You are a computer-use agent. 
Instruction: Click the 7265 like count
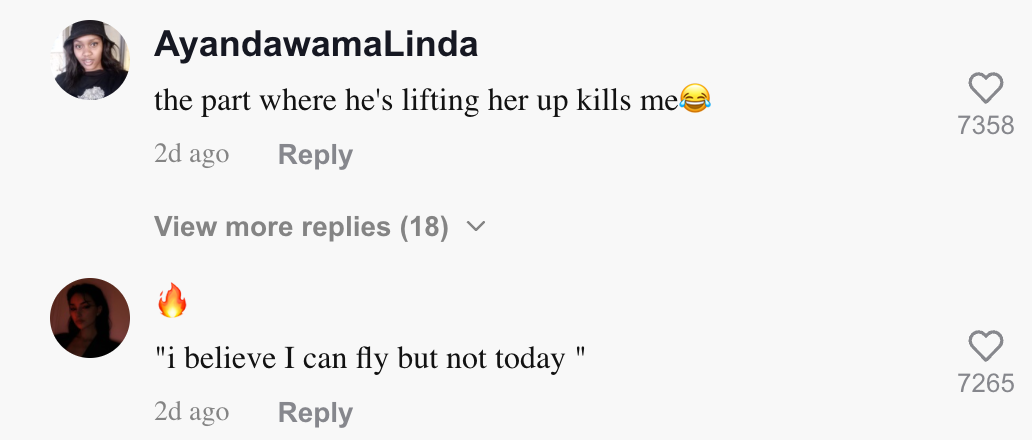(986, 383)
